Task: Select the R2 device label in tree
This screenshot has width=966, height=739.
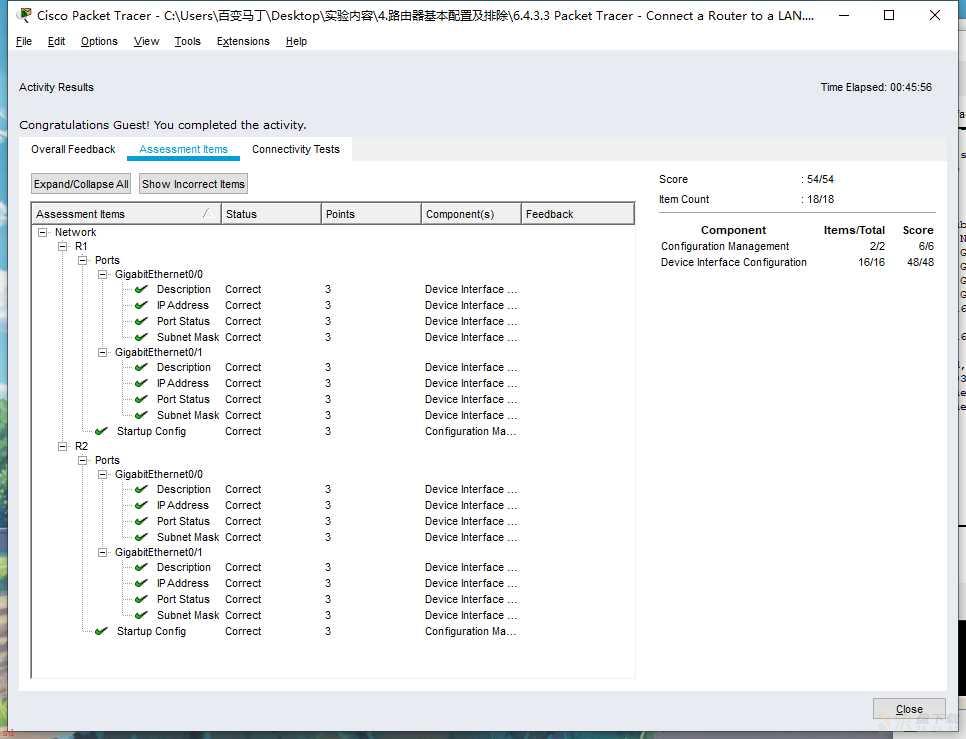Action: point(81,446)
